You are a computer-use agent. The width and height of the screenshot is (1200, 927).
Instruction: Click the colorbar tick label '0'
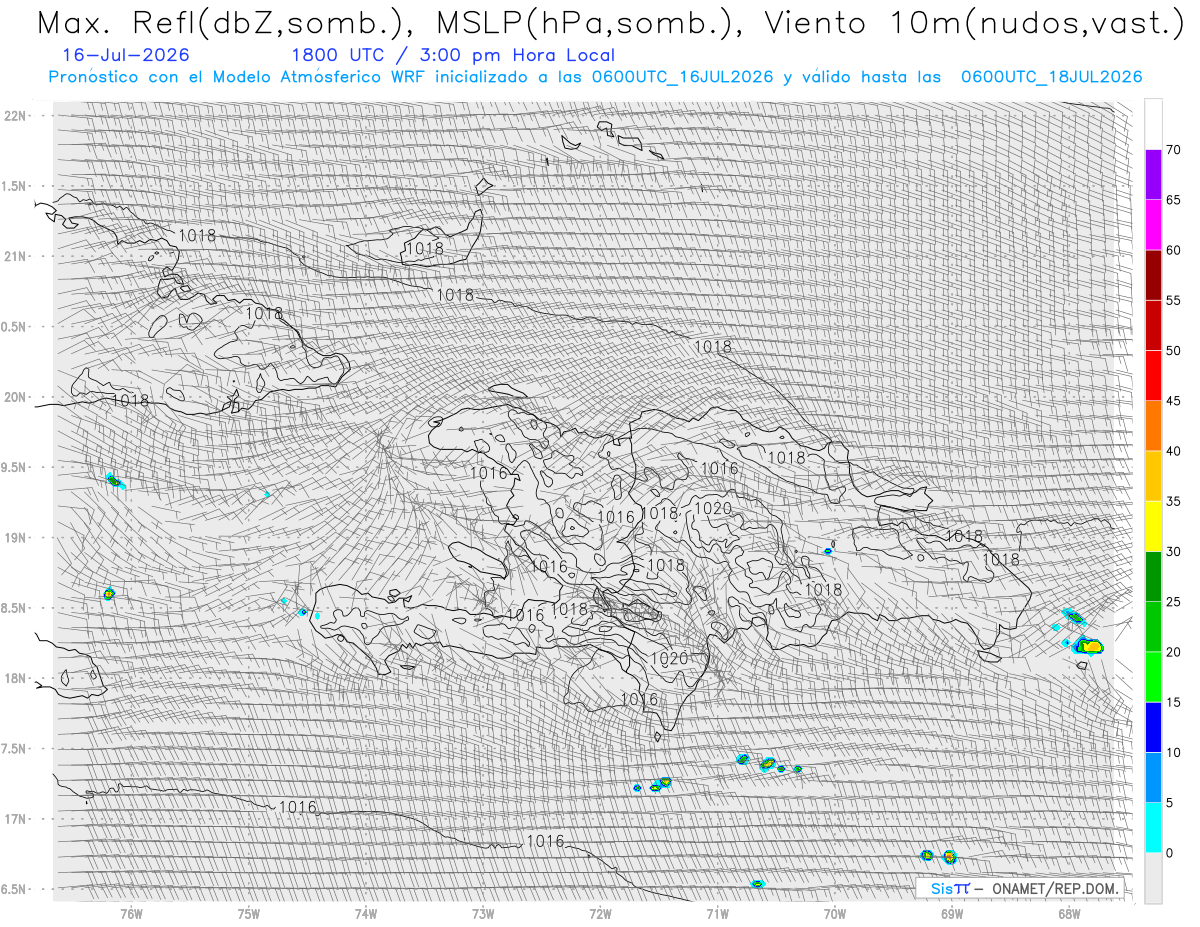pos(1169,852)
